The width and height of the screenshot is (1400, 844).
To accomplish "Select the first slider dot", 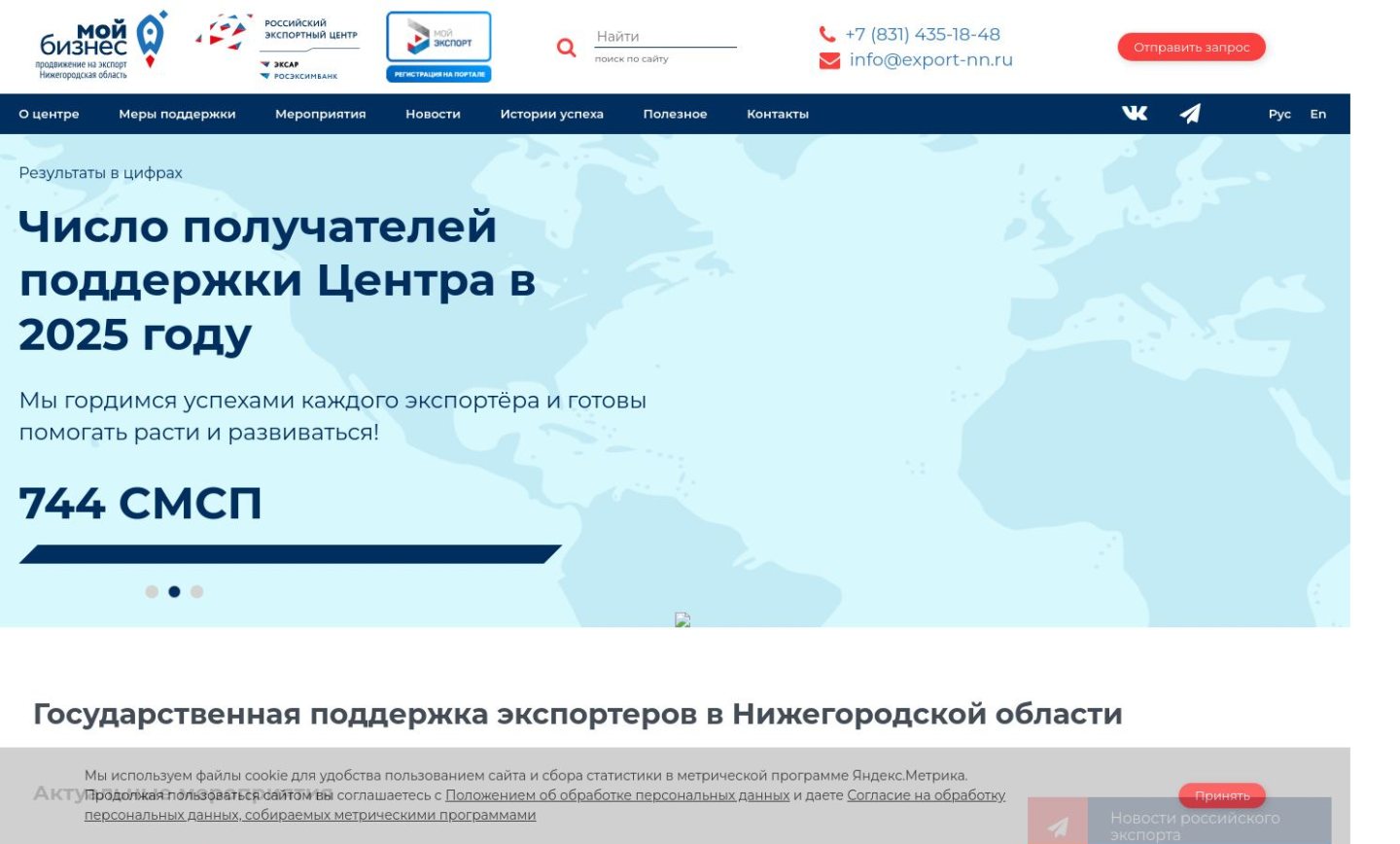I will point(152,591).
